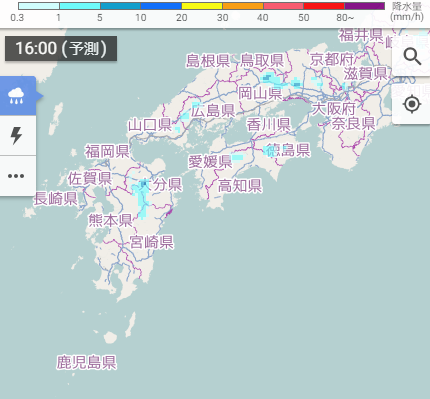Click the 16:00 (予測) time label
Image resolution: width=430 pixels, height=399 pixels.
click(61, 49)
